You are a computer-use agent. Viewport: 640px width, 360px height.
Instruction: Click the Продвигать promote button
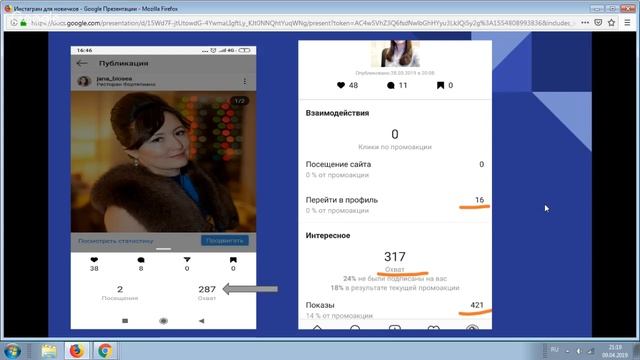coord(224,241)
